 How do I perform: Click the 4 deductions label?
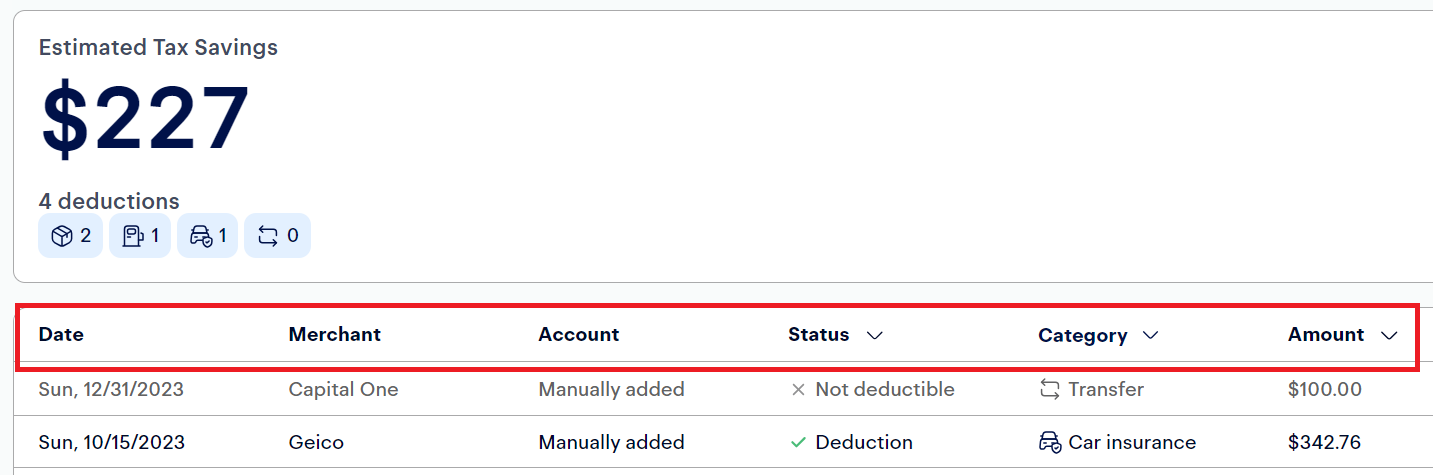109,201
